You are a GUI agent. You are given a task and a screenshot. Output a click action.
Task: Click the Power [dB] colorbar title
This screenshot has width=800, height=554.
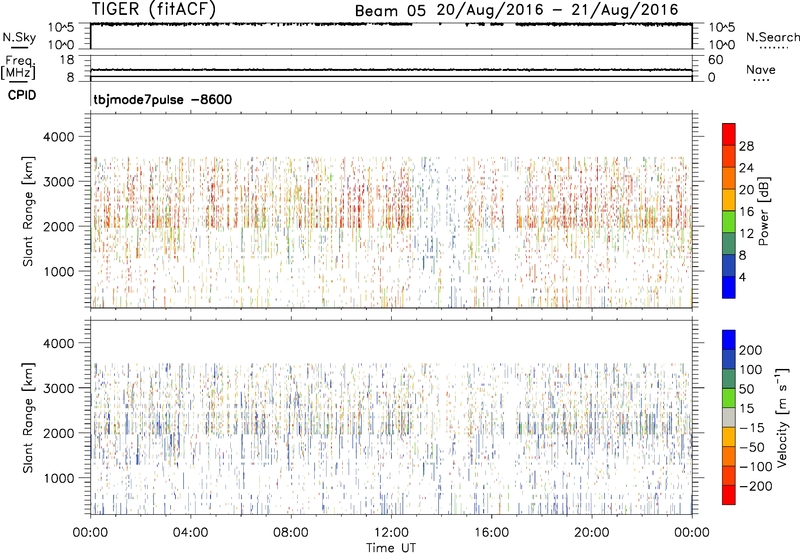tap(763, 211)
